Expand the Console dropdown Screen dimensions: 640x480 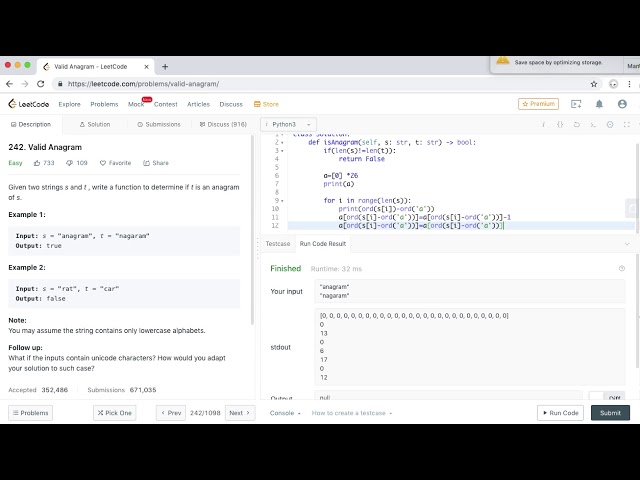(x=285, y=413)
